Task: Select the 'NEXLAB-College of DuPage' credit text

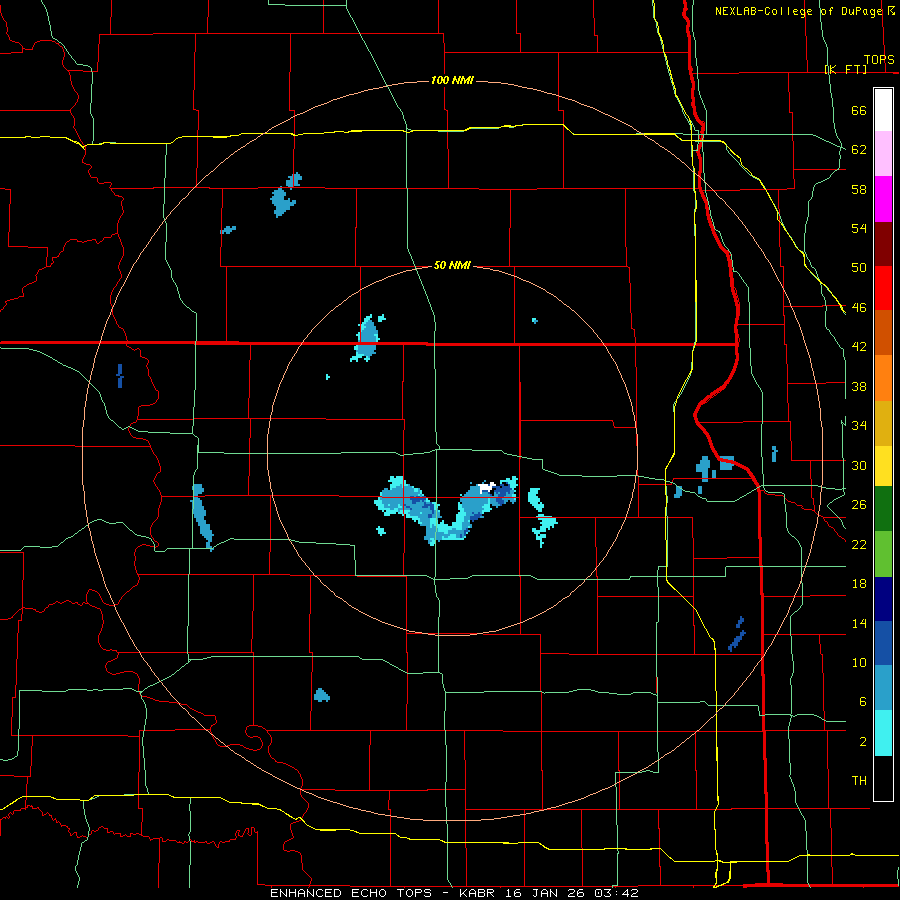Action: [x=798, y=11]
